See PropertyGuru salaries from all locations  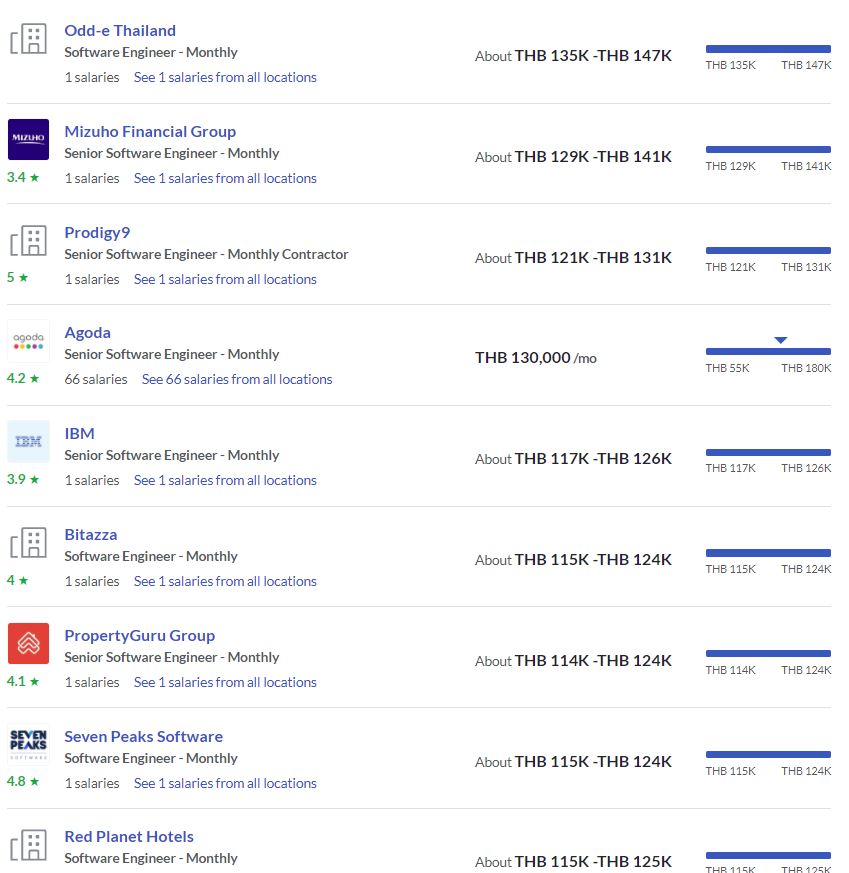coord(225,682)
